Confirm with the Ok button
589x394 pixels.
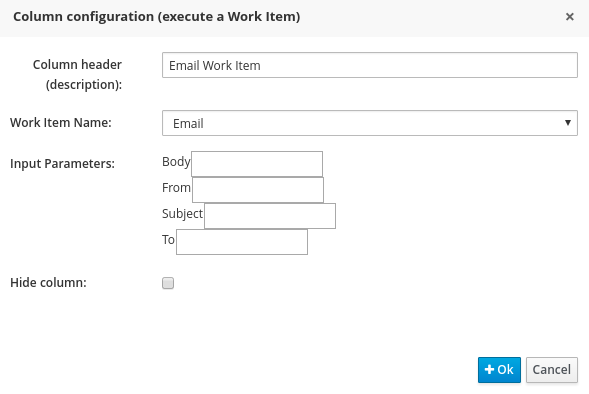[x=499, y=370]
